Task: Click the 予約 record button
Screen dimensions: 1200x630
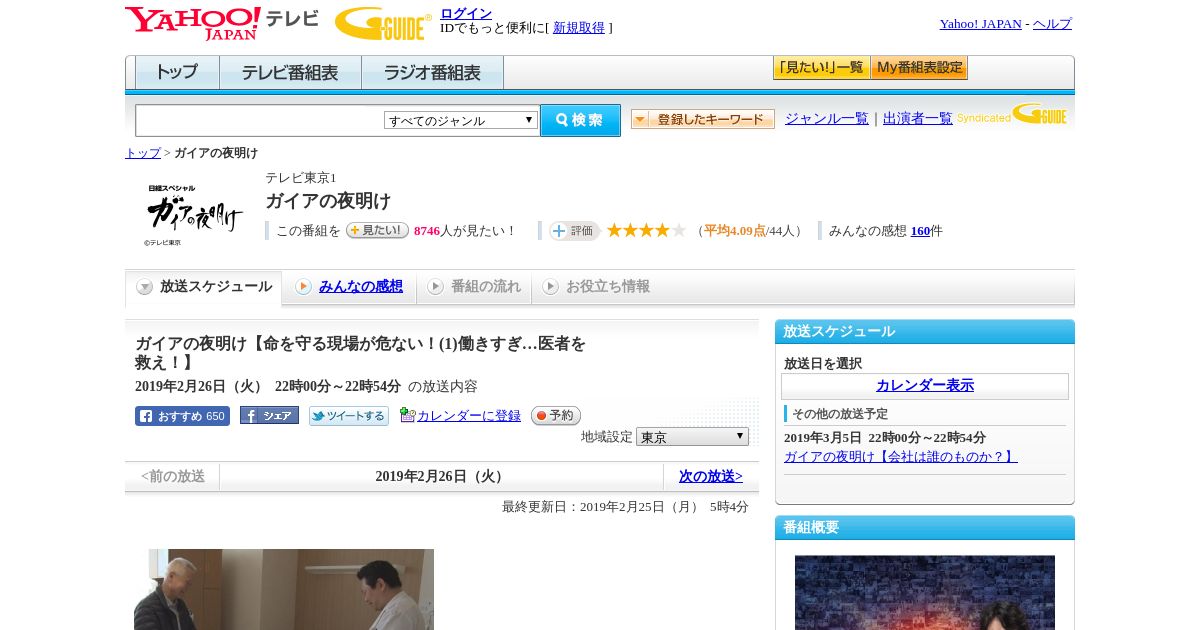Action: [x=556, y=415]
